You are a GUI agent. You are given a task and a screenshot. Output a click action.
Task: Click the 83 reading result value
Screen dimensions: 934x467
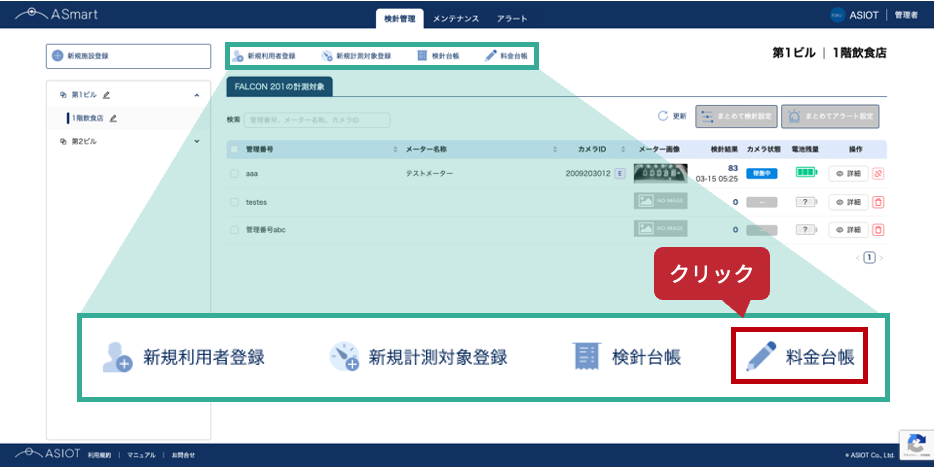coord(733,168)
